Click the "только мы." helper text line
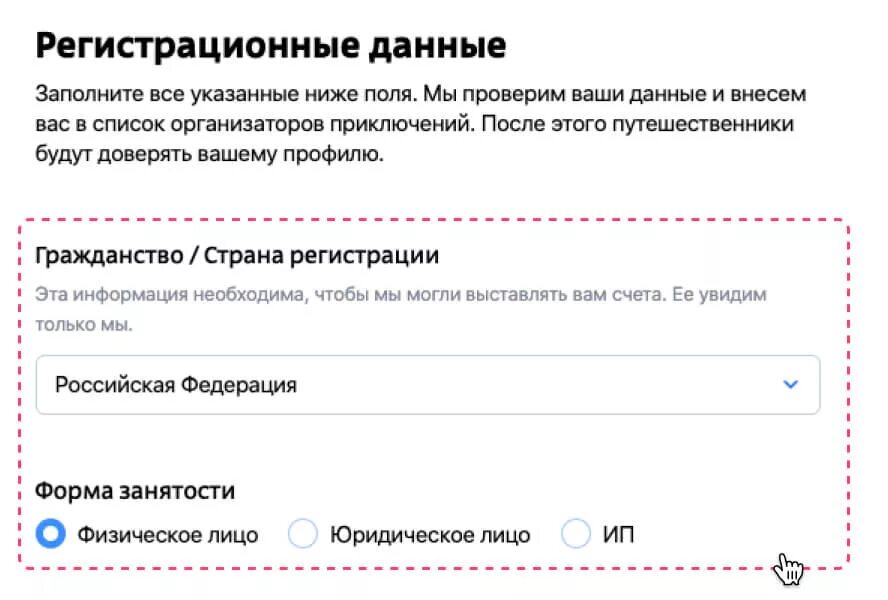The image size is (888, 600). coord(84,325)
